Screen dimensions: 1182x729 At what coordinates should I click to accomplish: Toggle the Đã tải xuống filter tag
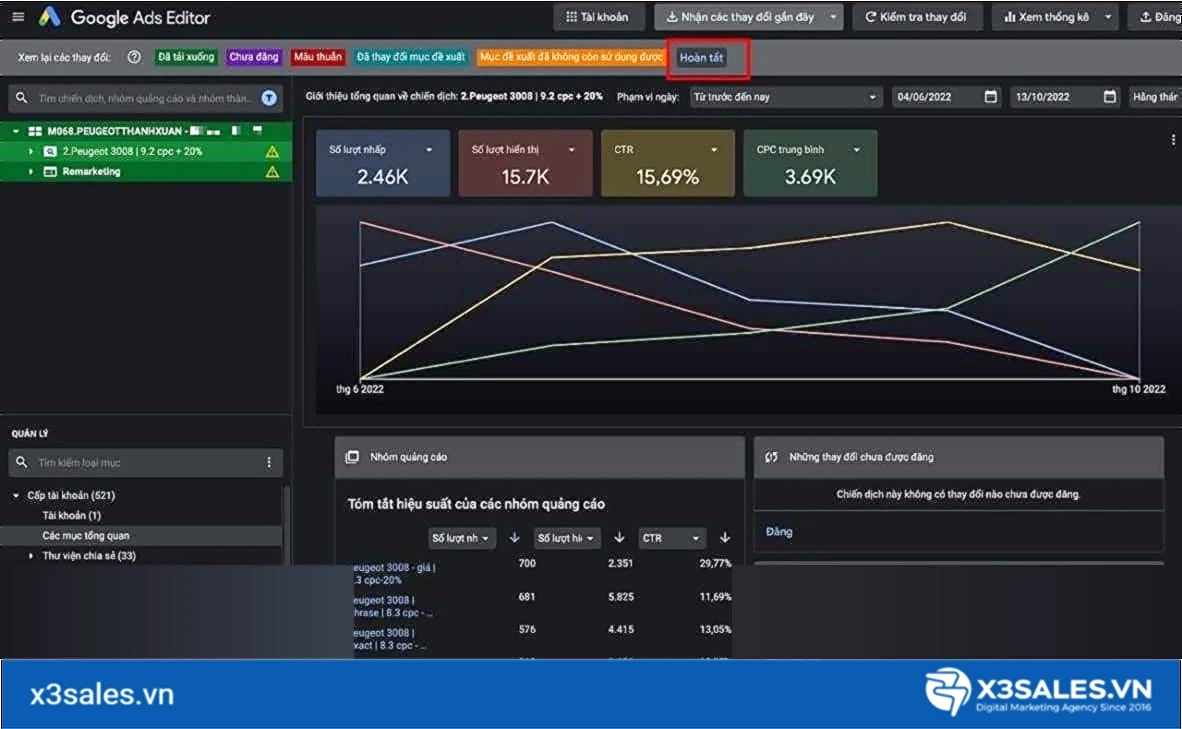(x=186, y=57)
